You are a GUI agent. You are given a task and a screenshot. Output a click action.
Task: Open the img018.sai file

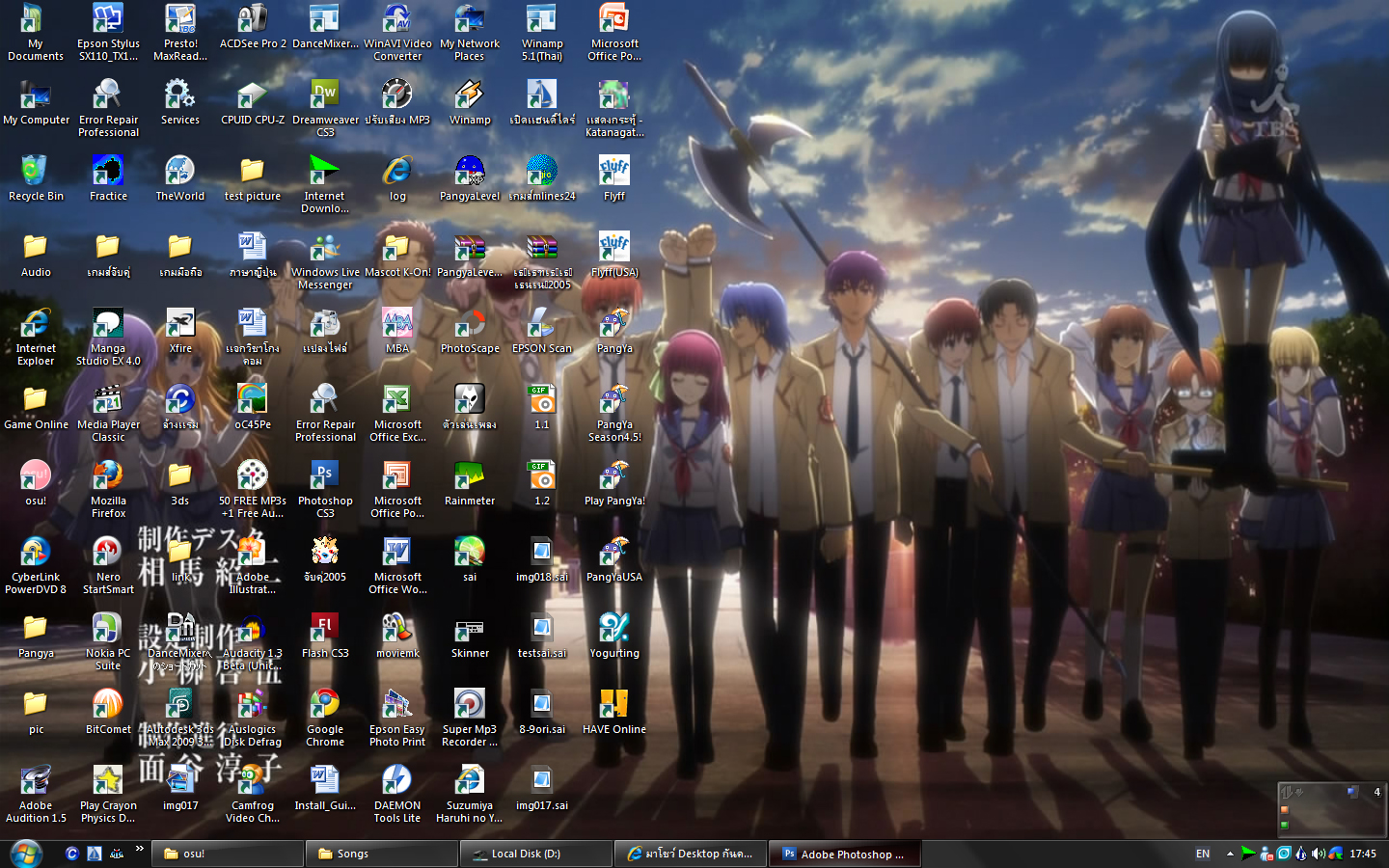542,559
